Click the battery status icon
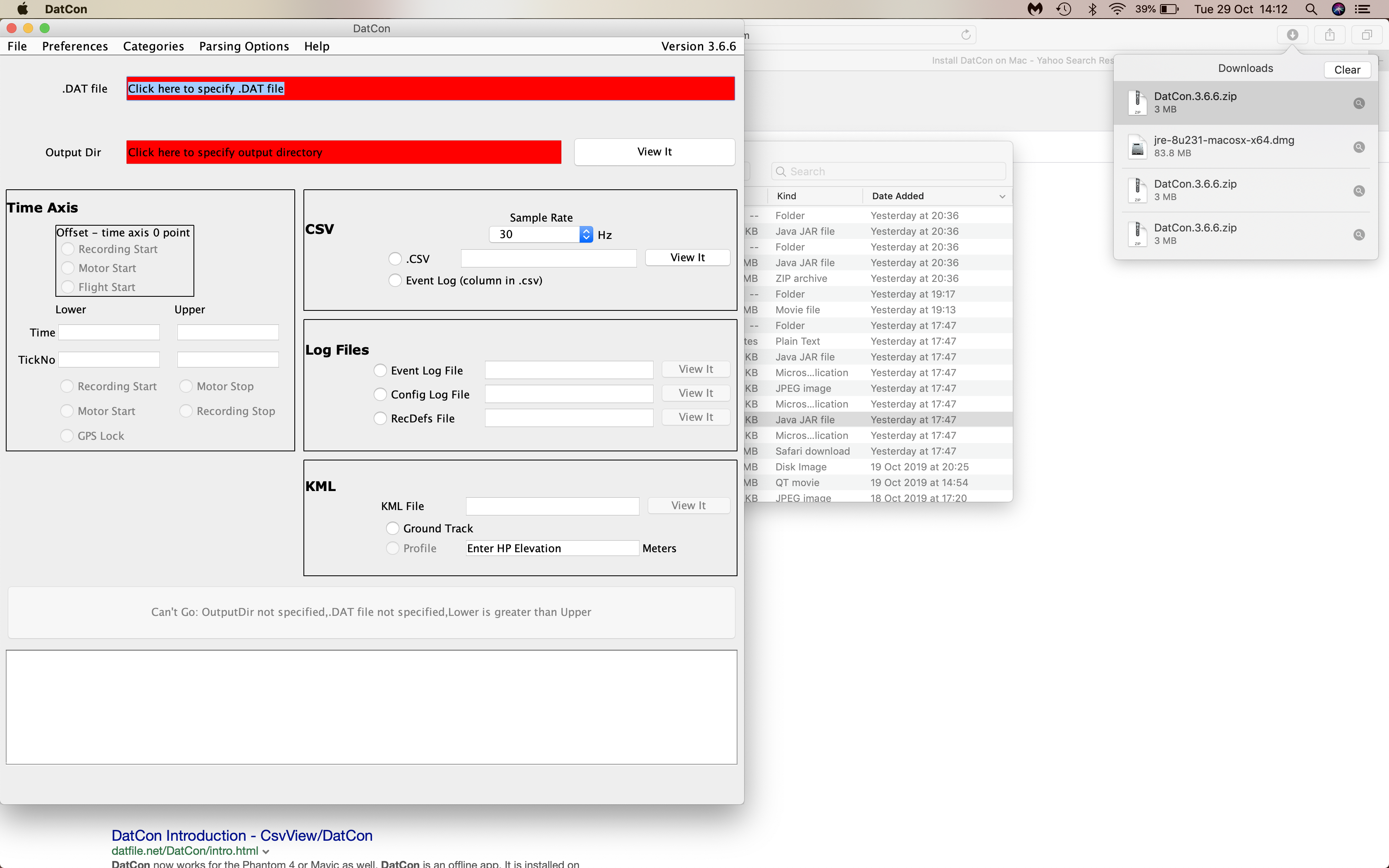 1169,9
